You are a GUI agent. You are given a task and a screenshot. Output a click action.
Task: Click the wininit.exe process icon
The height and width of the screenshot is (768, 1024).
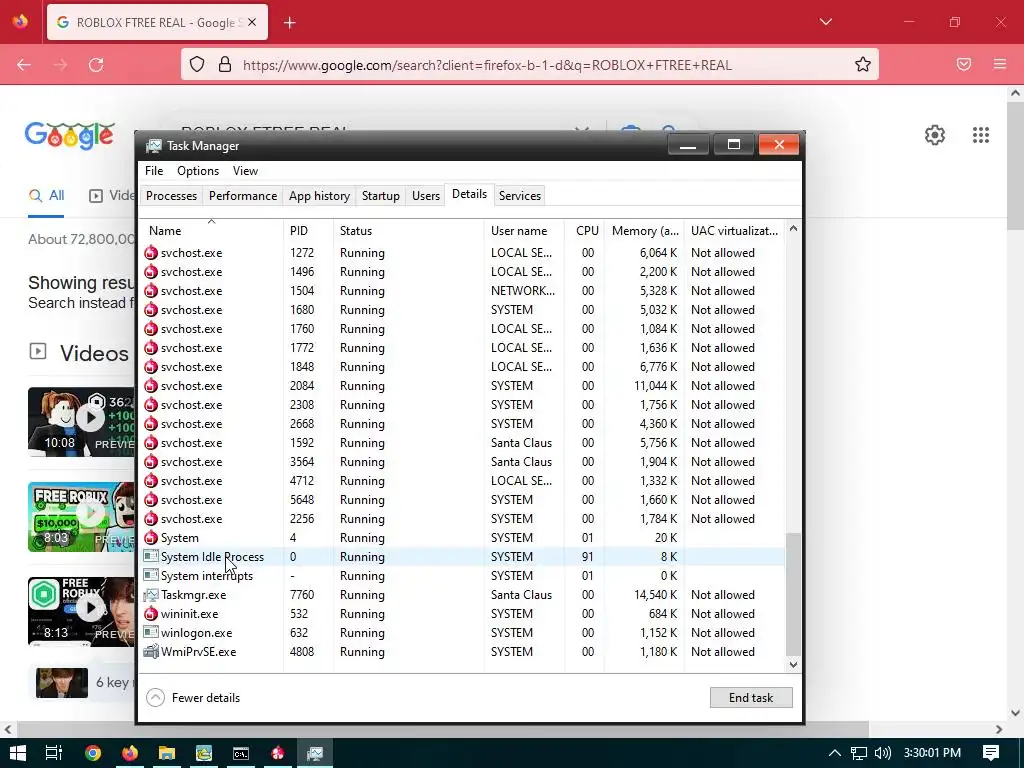click(151, 614)
